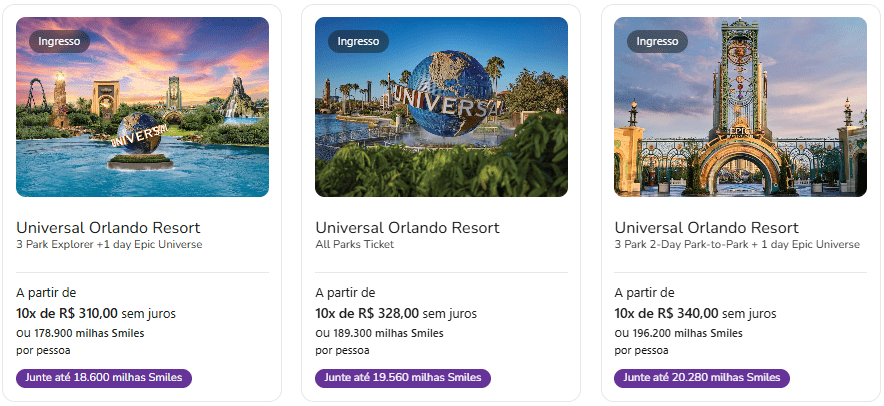This screenshot has height=406, width=884.
Task: Click the 10x de R$ 340,00 price
Action: (666, 313)
